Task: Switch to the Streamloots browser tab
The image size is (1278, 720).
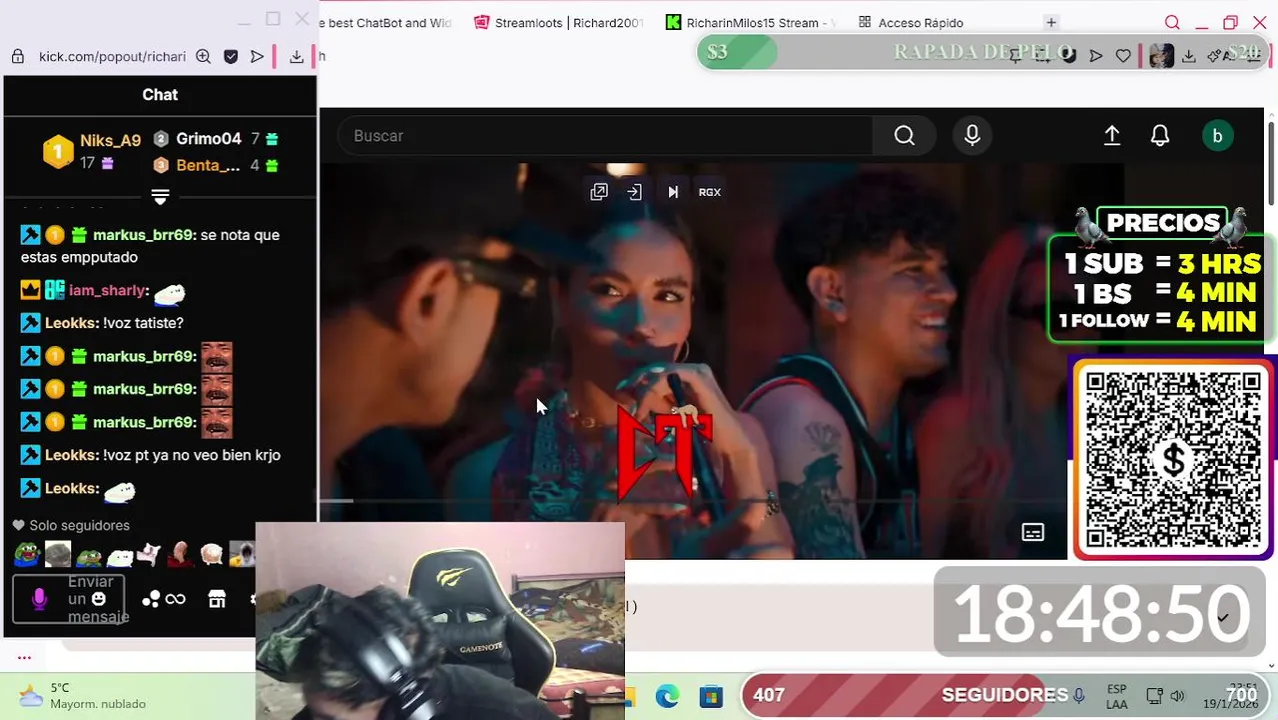Action: tap(559, 22)
